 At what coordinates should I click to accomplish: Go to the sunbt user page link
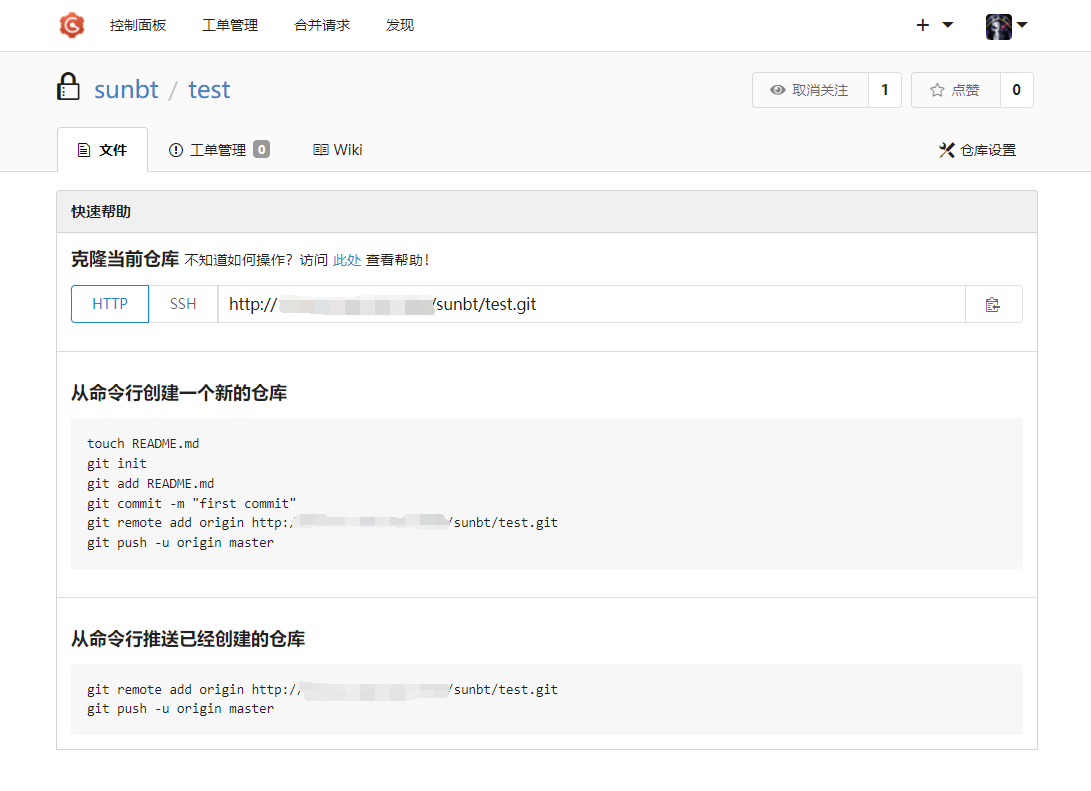point(126,89)
